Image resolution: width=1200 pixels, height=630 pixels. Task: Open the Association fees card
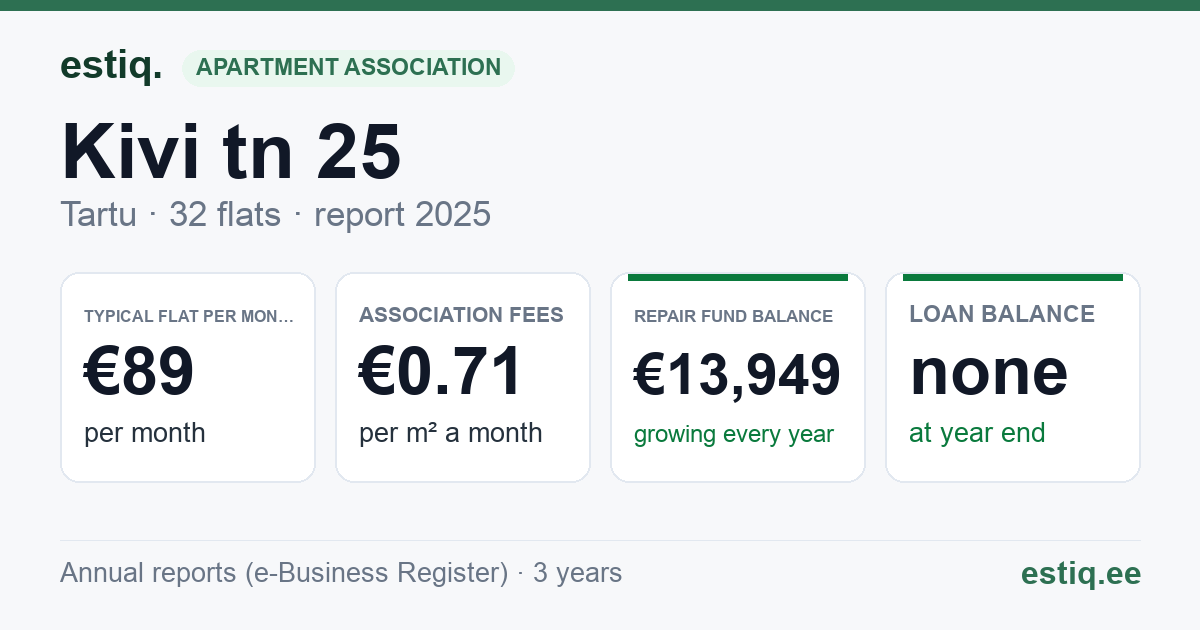click(463, 377)
